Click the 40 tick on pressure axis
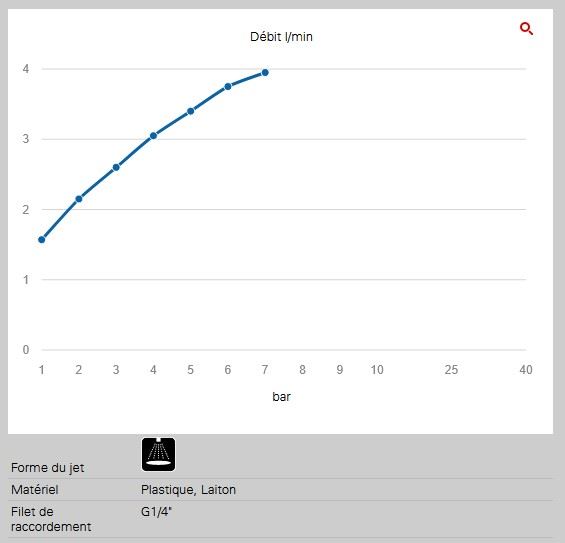 tap(526, 370)
